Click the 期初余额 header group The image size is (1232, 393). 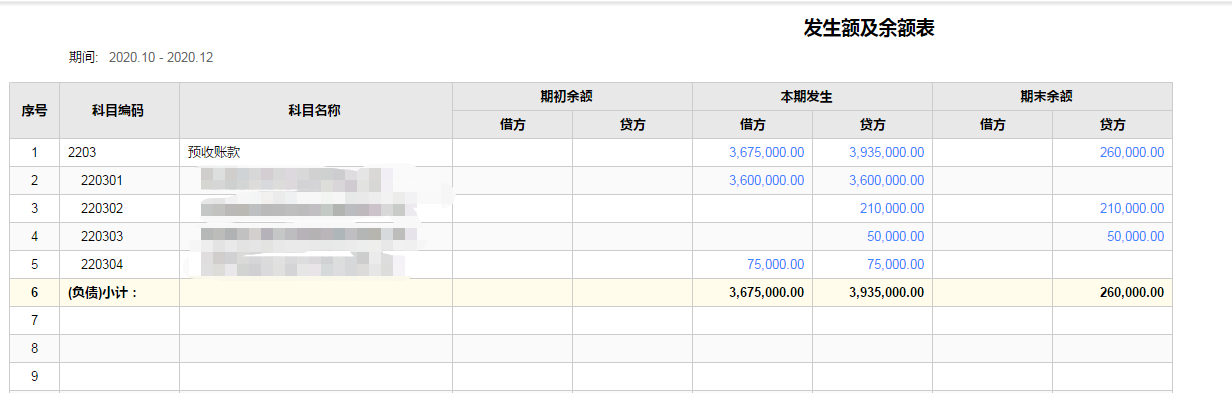572,97
